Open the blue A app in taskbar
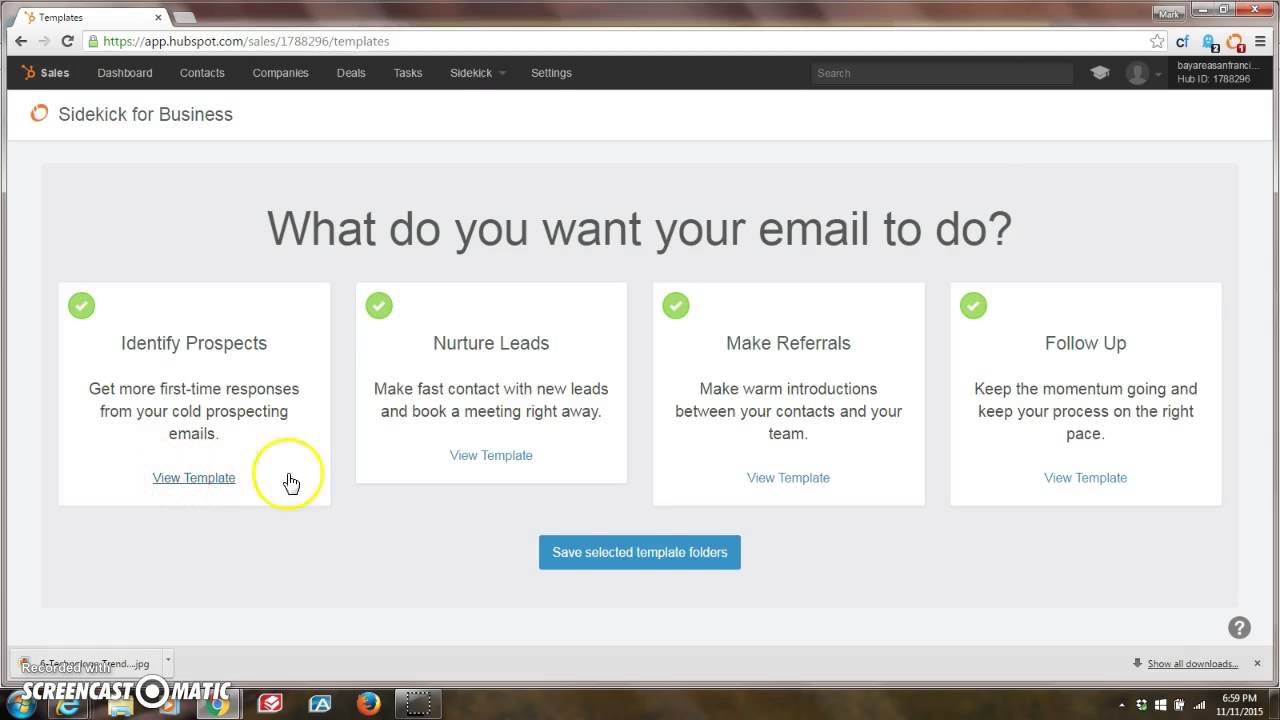 [320, 704]
